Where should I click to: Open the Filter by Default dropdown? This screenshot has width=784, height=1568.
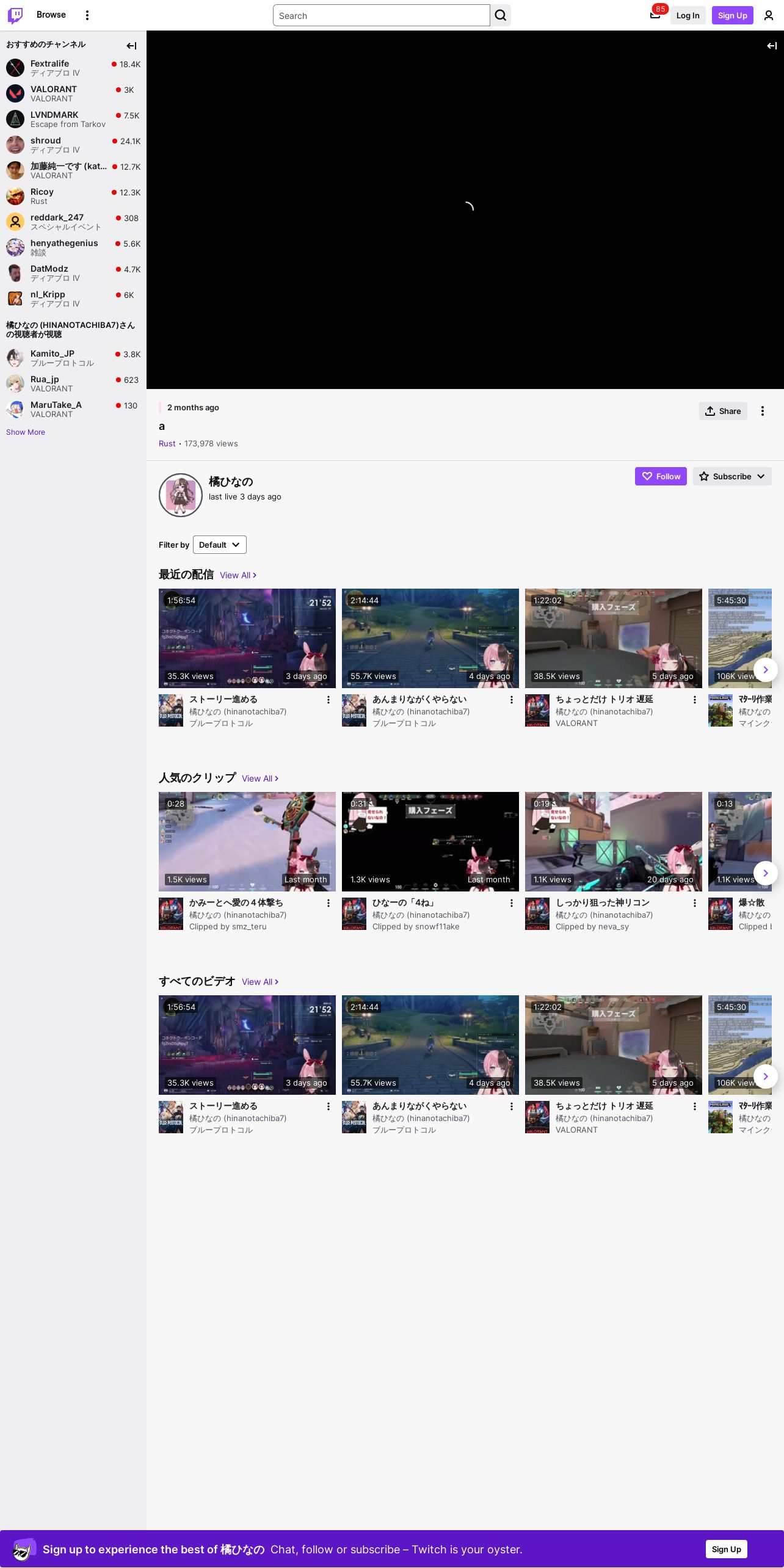point(220,545)
